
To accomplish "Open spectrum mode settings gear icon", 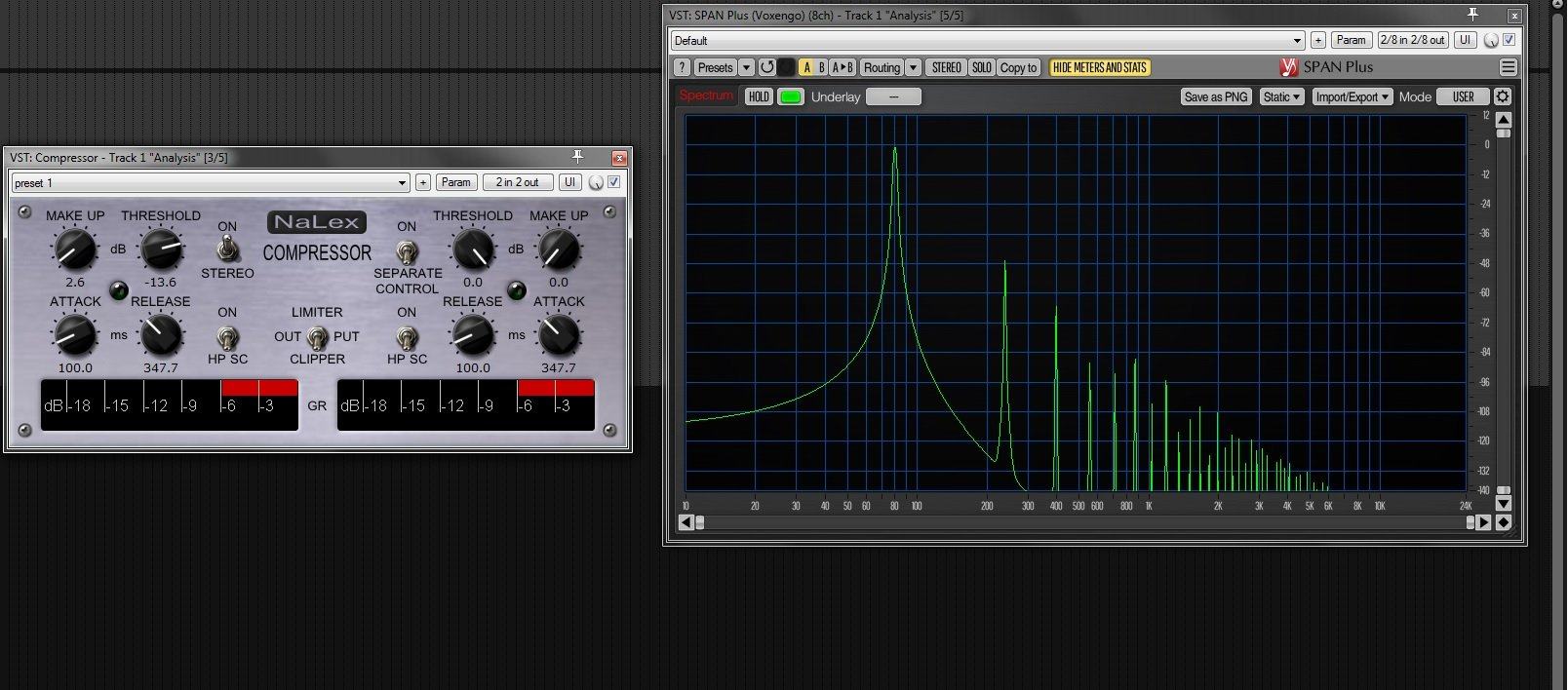I will [x=1503, y=96].
